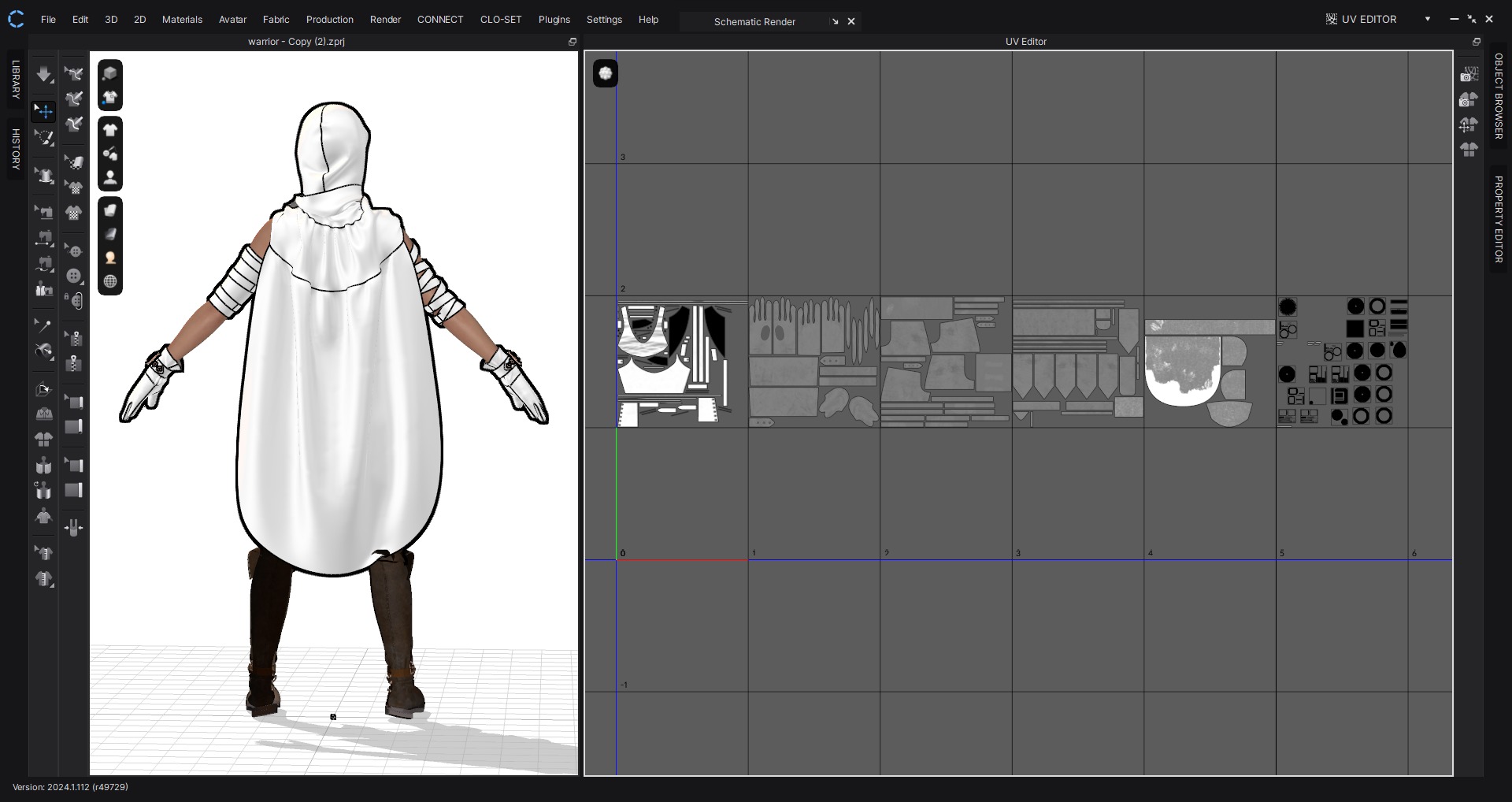Activate the Simulate down-arrow tool

[44, 75]
